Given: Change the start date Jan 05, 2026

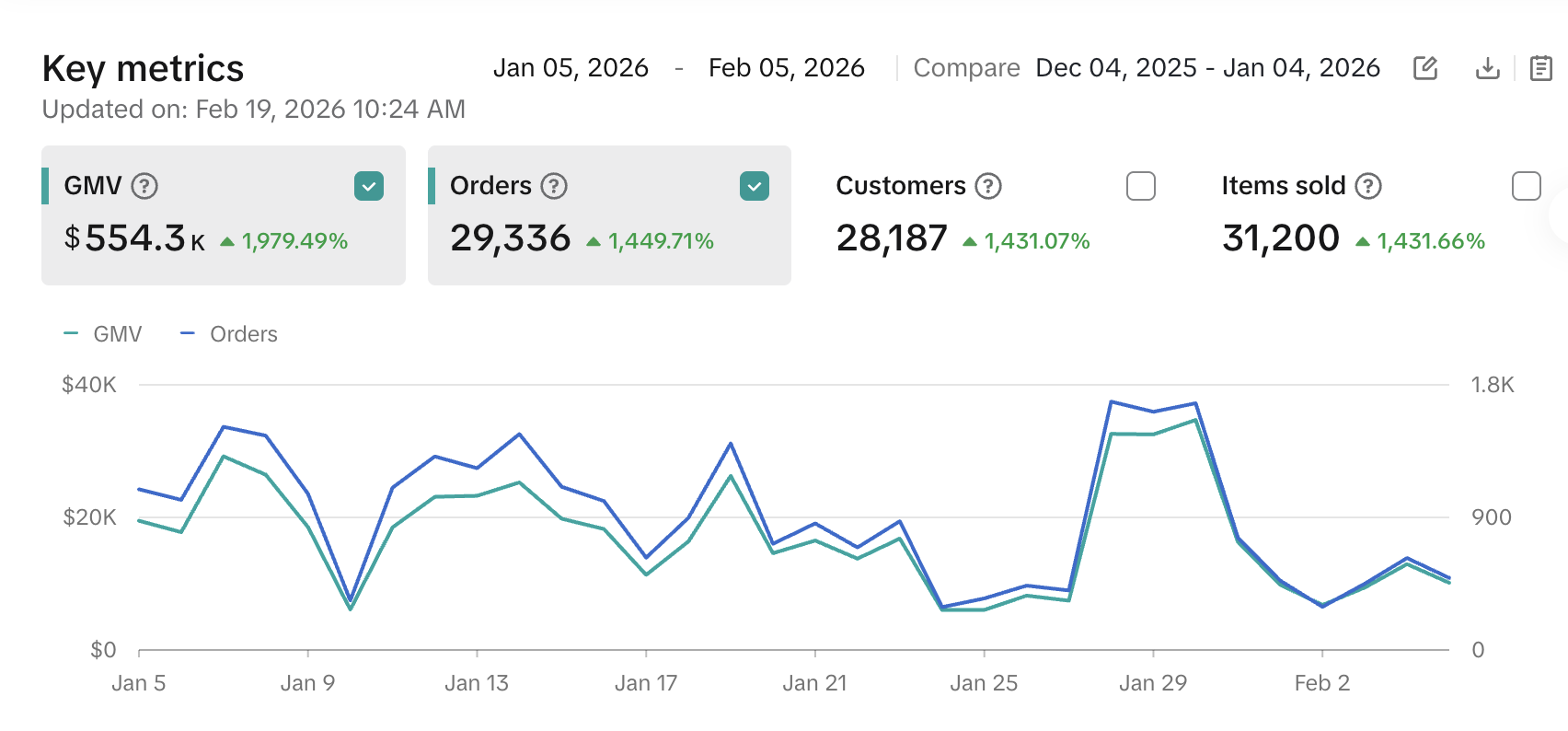Looking at the screenshot, I should 571,68.
